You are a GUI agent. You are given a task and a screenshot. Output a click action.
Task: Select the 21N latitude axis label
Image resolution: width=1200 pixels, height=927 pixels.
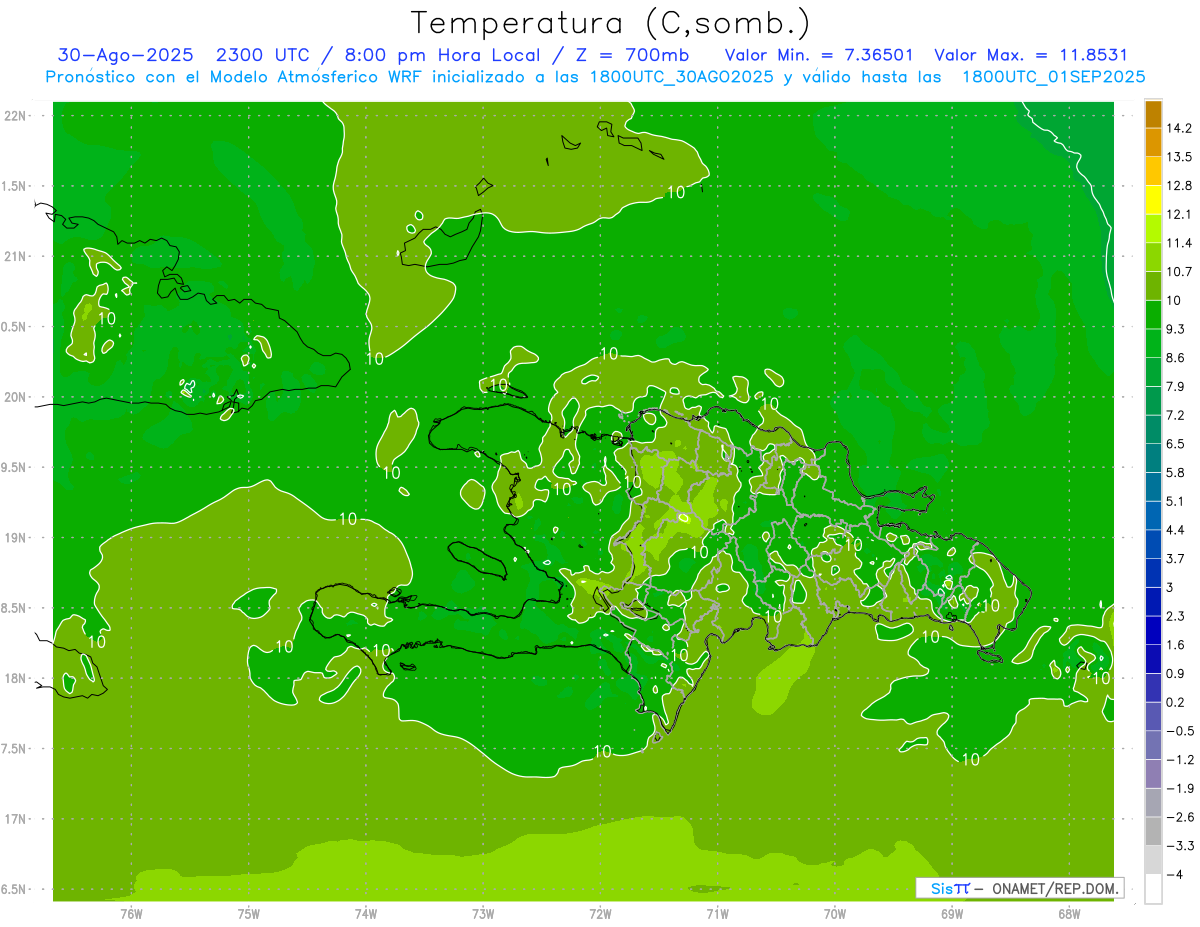(15, 256)
